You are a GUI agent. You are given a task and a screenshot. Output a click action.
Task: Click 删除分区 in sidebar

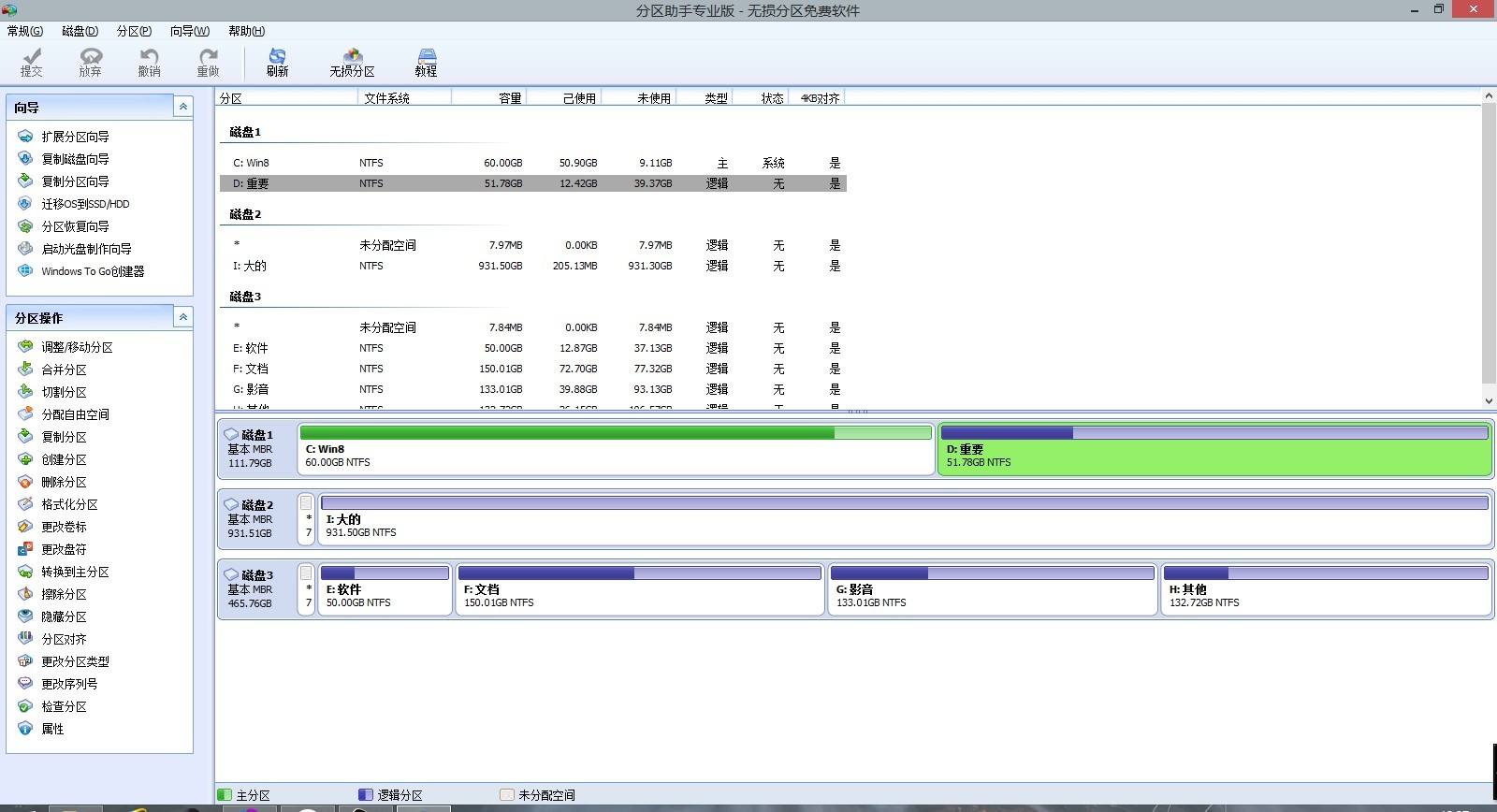(x=64, y=482)
